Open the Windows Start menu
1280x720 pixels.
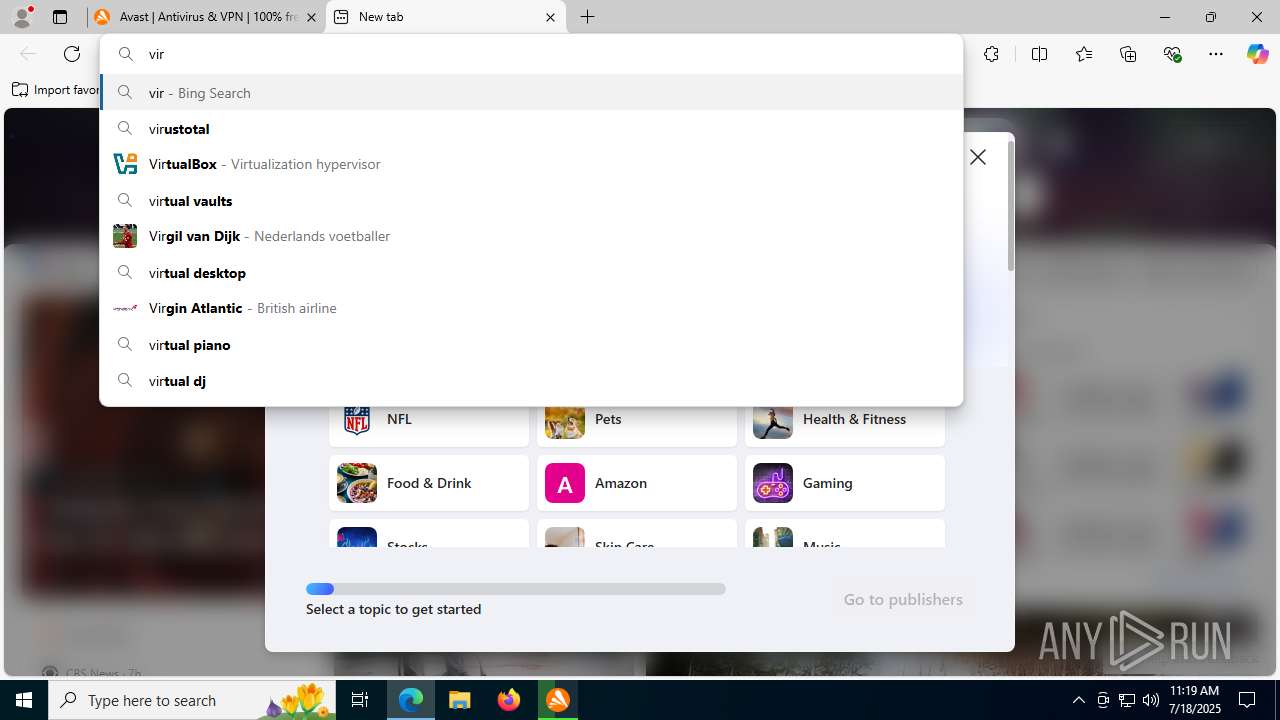click(x=24, y=700)
